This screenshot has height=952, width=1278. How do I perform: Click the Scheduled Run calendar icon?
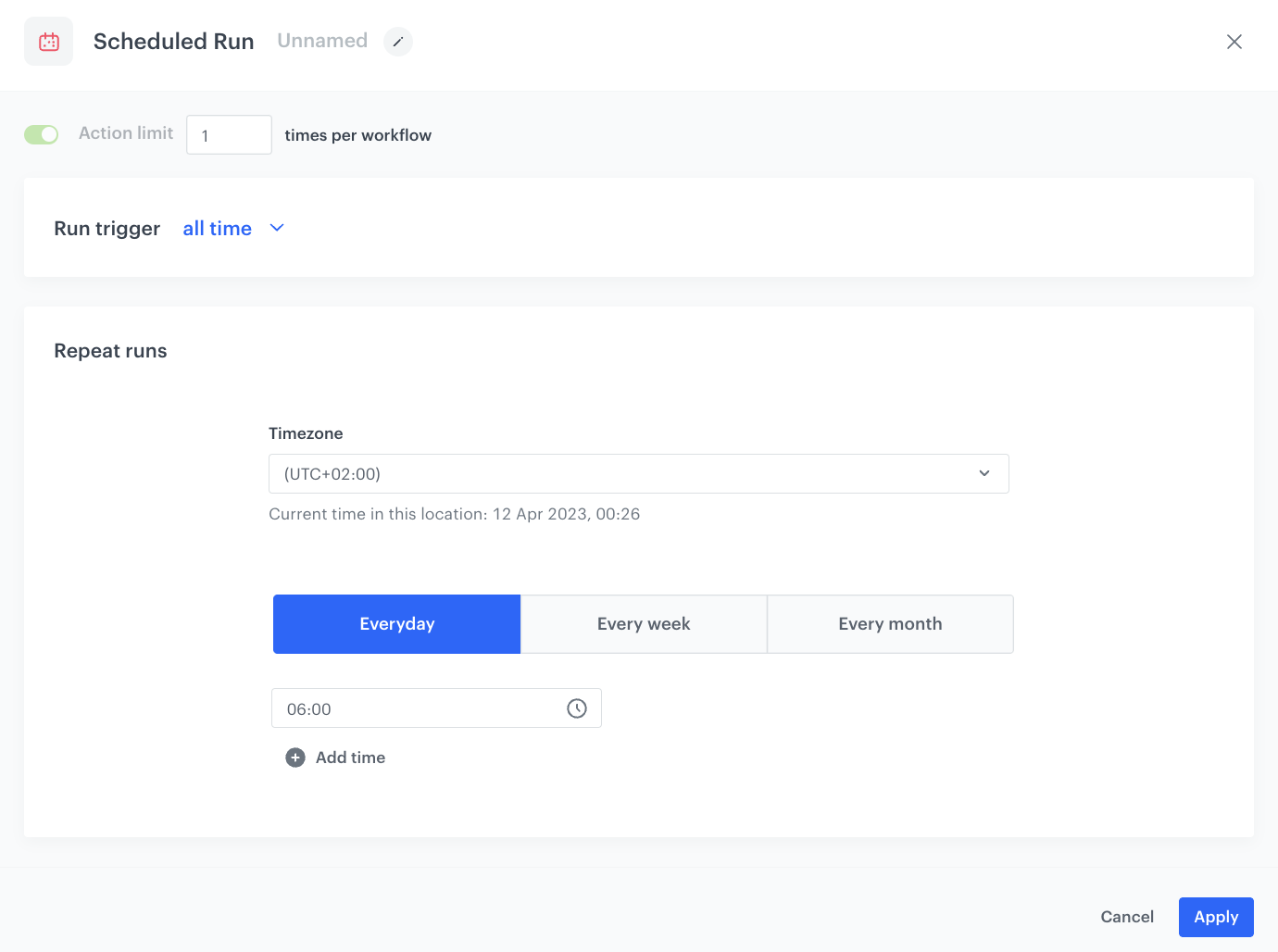pos(49,42)
